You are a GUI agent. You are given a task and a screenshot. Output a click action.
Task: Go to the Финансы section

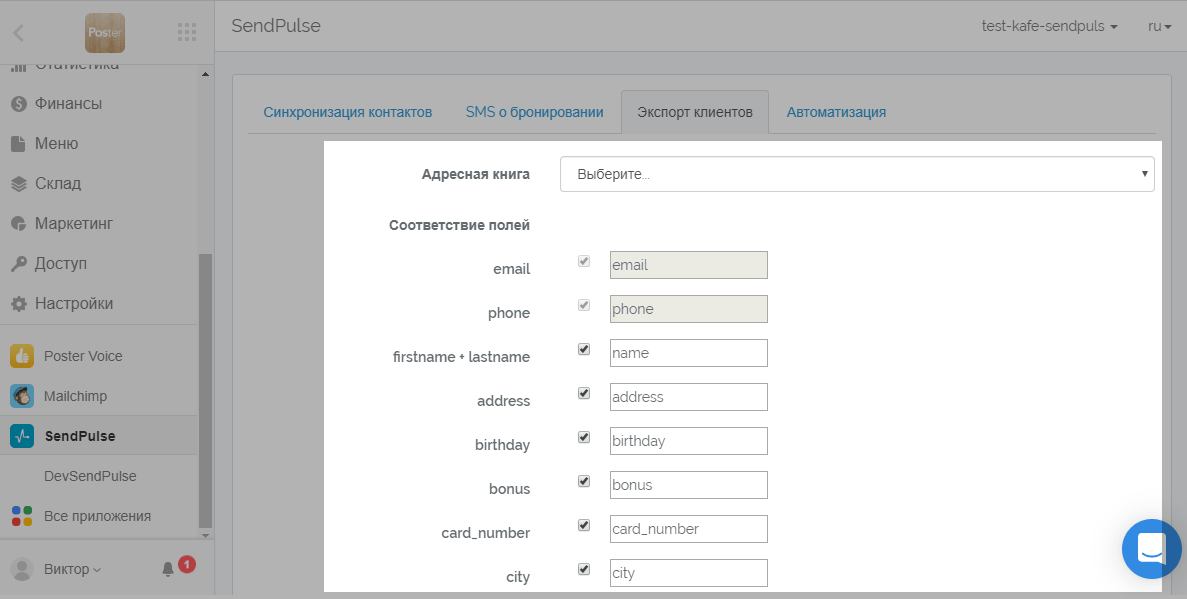[68, 103]
